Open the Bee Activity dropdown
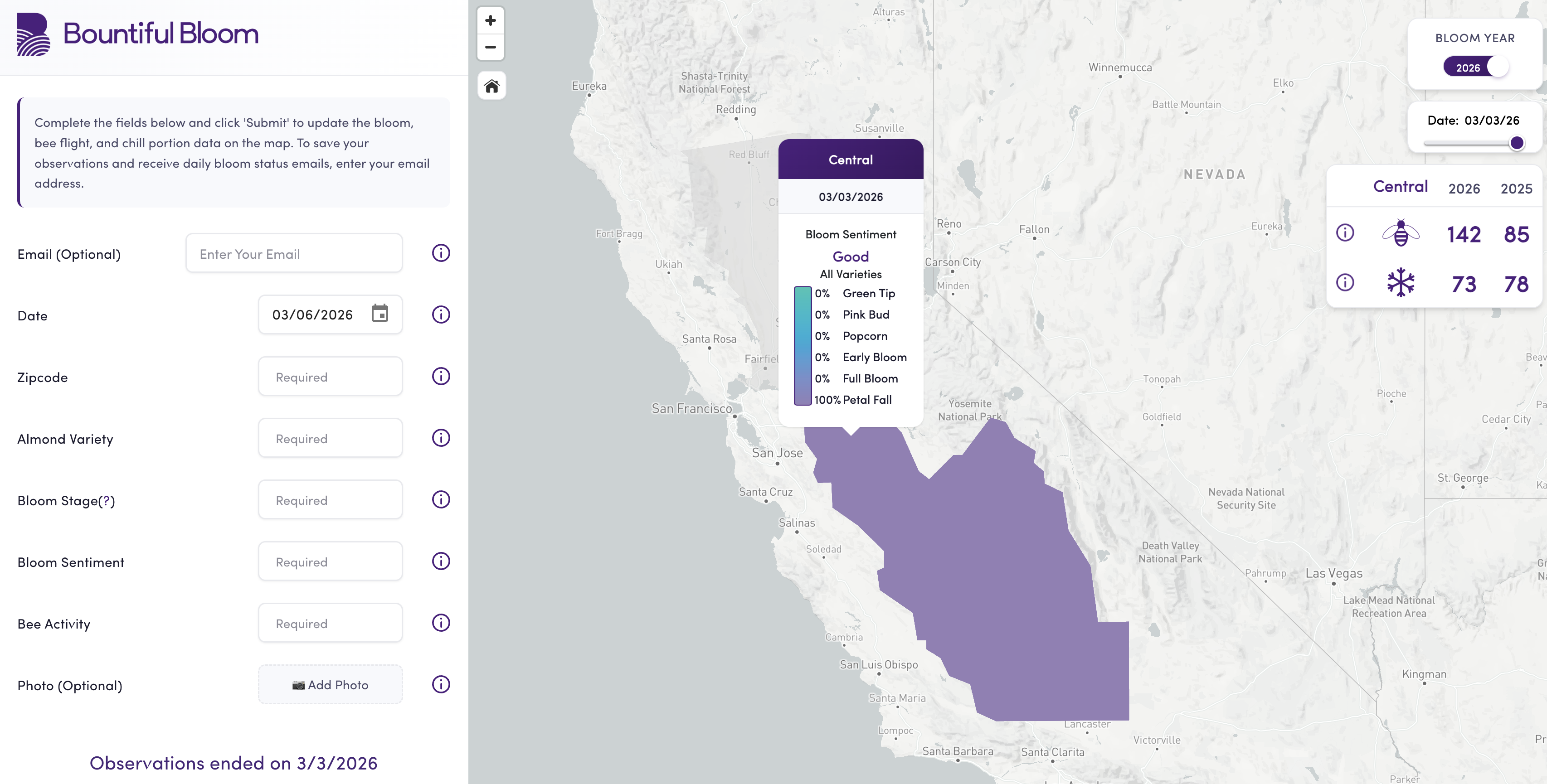The height and width of the screenshot is (784, 1547). point(330,623)
